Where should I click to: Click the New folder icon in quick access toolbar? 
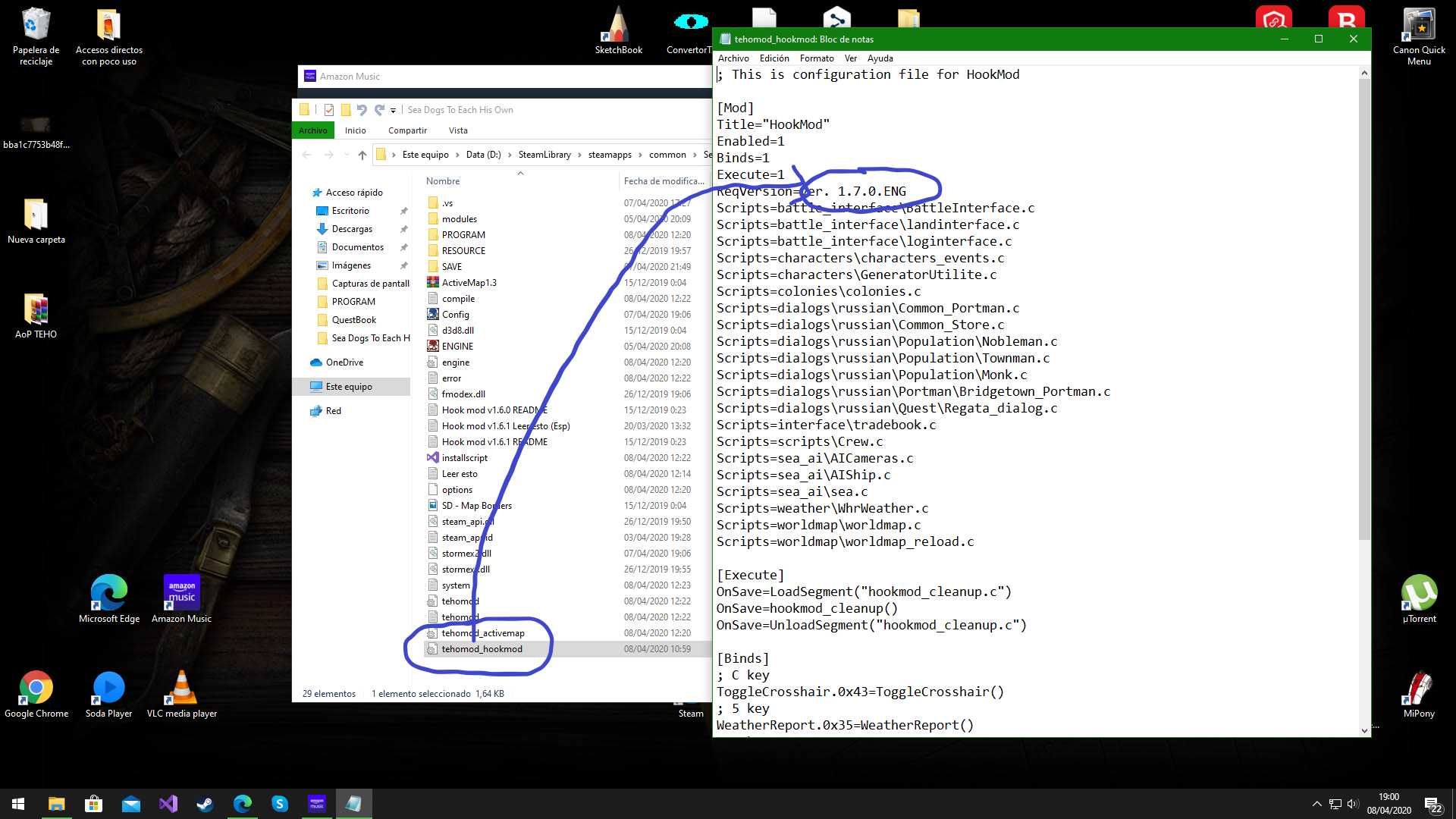(346, 110)
